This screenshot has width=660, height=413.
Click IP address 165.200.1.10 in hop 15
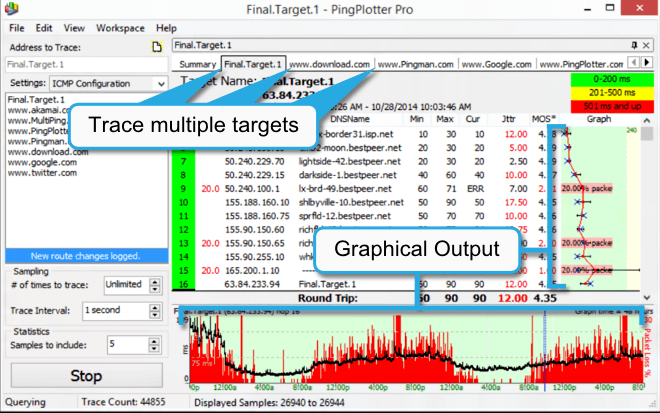click(252, 271)
